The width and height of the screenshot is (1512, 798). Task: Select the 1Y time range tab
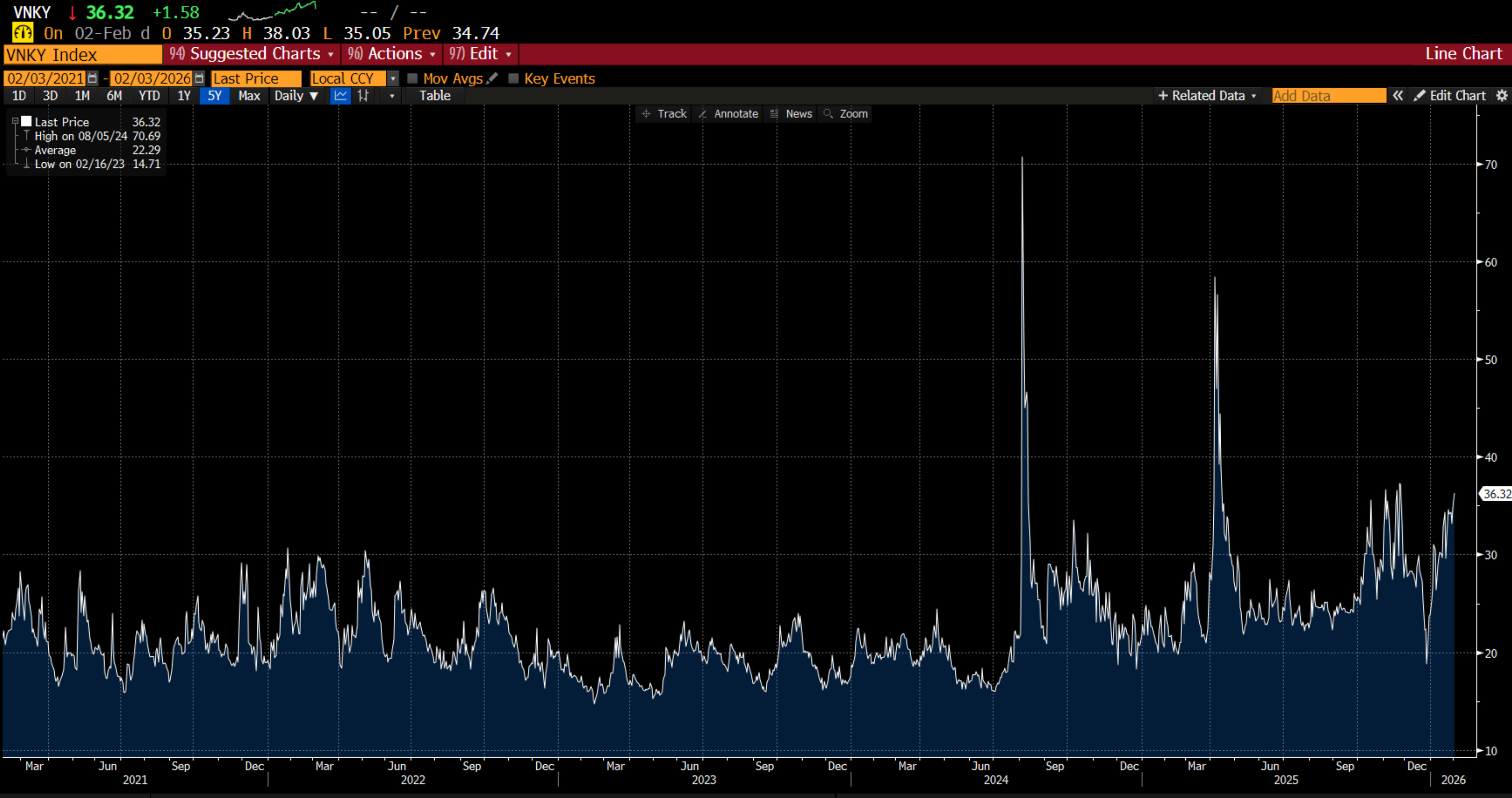tap(184, 96)
